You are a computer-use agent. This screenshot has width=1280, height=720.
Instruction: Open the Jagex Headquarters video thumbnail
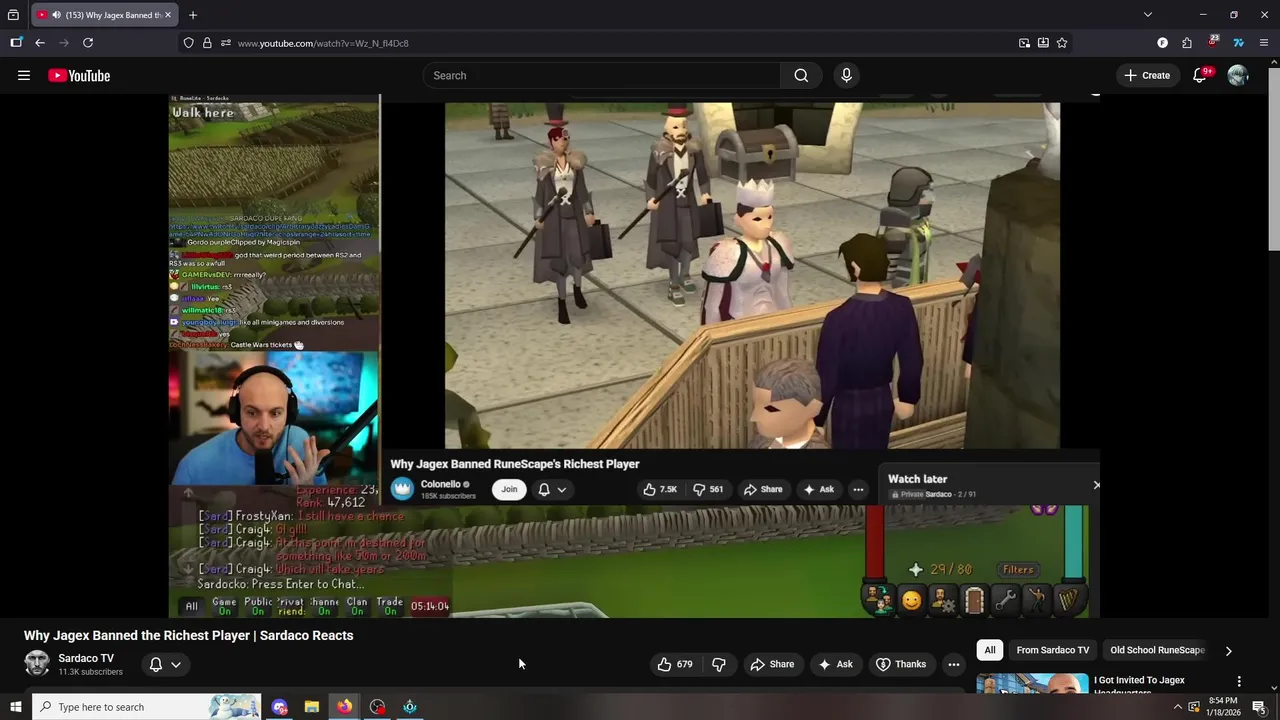click(x=1032, y=684)
